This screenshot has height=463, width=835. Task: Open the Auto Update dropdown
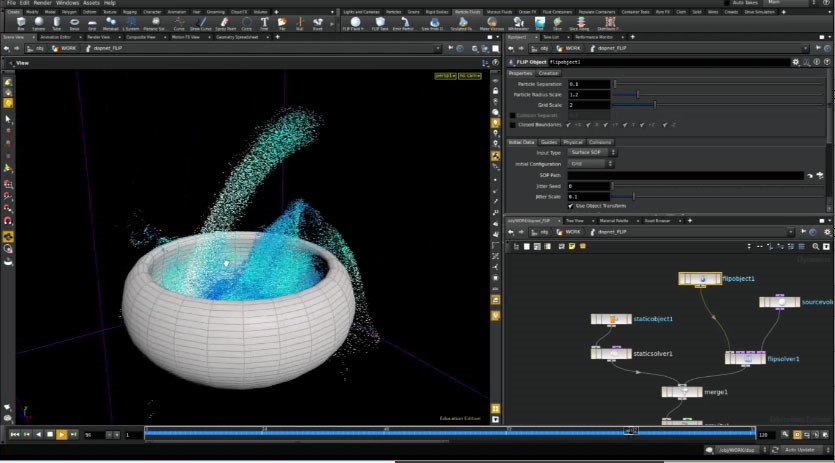802,450
